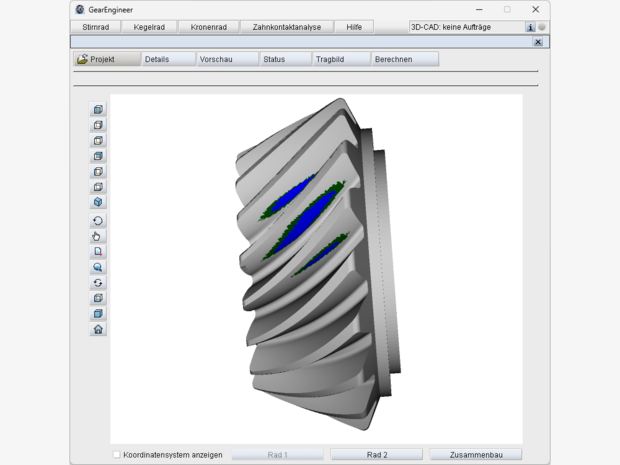
Task: Enable Koordinatensystem anzeigen checkbox
Action: click(x=117, y=455)
